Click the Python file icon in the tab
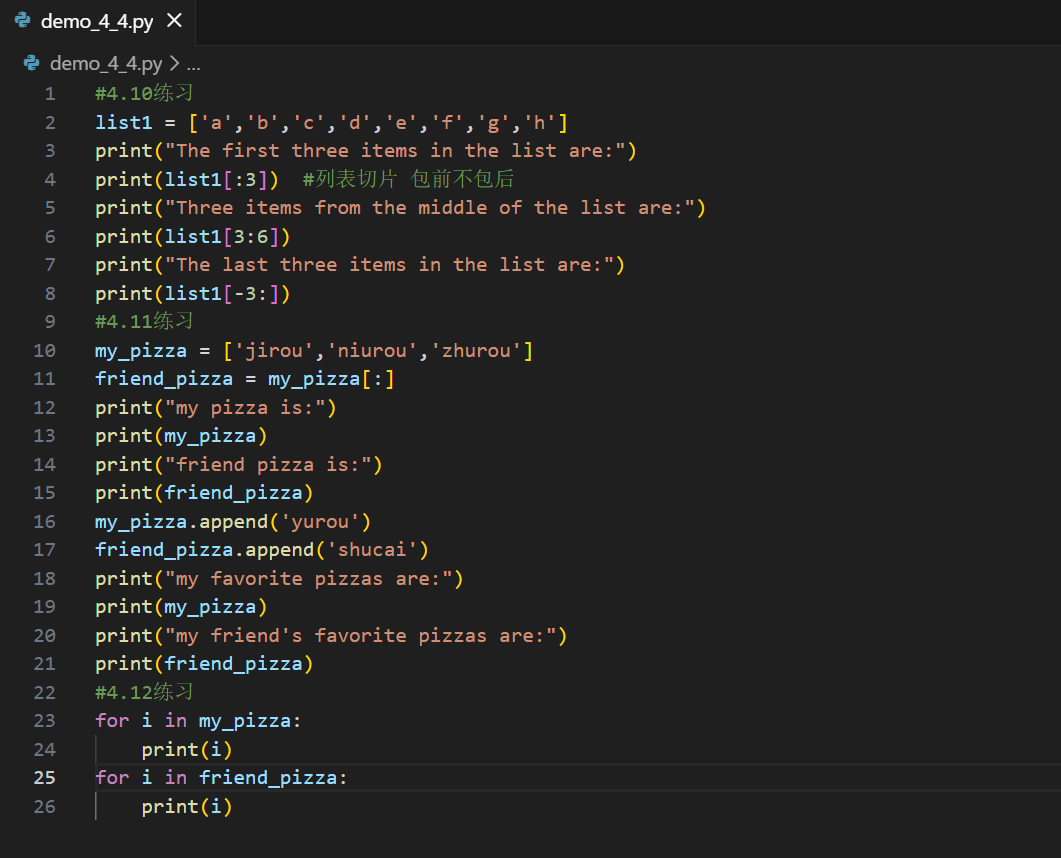This screenshot has height=858, width=1061. 23,21
